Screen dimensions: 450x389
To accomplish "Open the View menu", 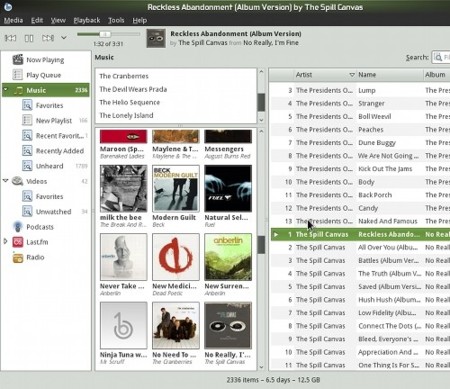I will [58, 20].
